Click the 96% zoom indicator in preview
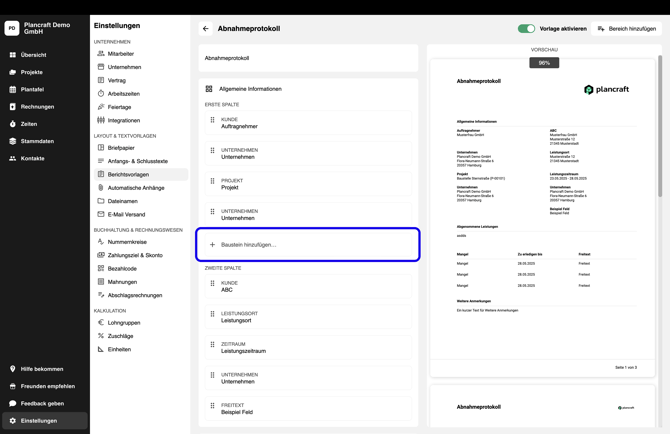The height and width of the screenshot is (434, 670). [x=544, y=63]
